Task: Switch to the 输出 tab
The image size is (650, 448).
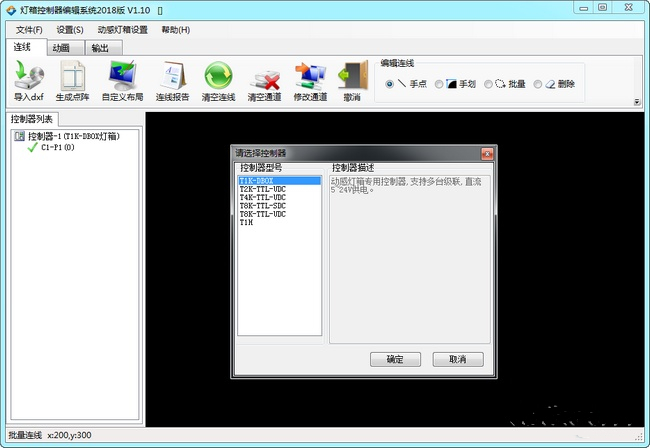Action: click(104, 48)
